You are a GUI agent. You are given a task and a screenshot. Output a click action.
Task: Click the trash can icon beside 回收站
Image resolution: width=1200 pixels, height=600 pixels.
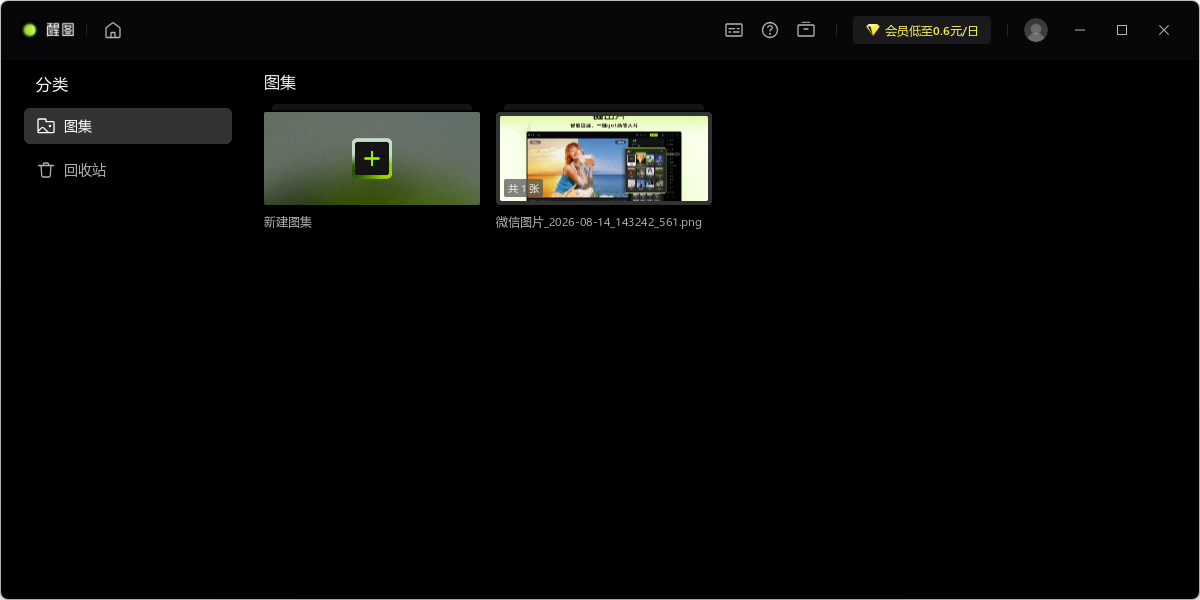pyautogui.click(x=46, y=170)
